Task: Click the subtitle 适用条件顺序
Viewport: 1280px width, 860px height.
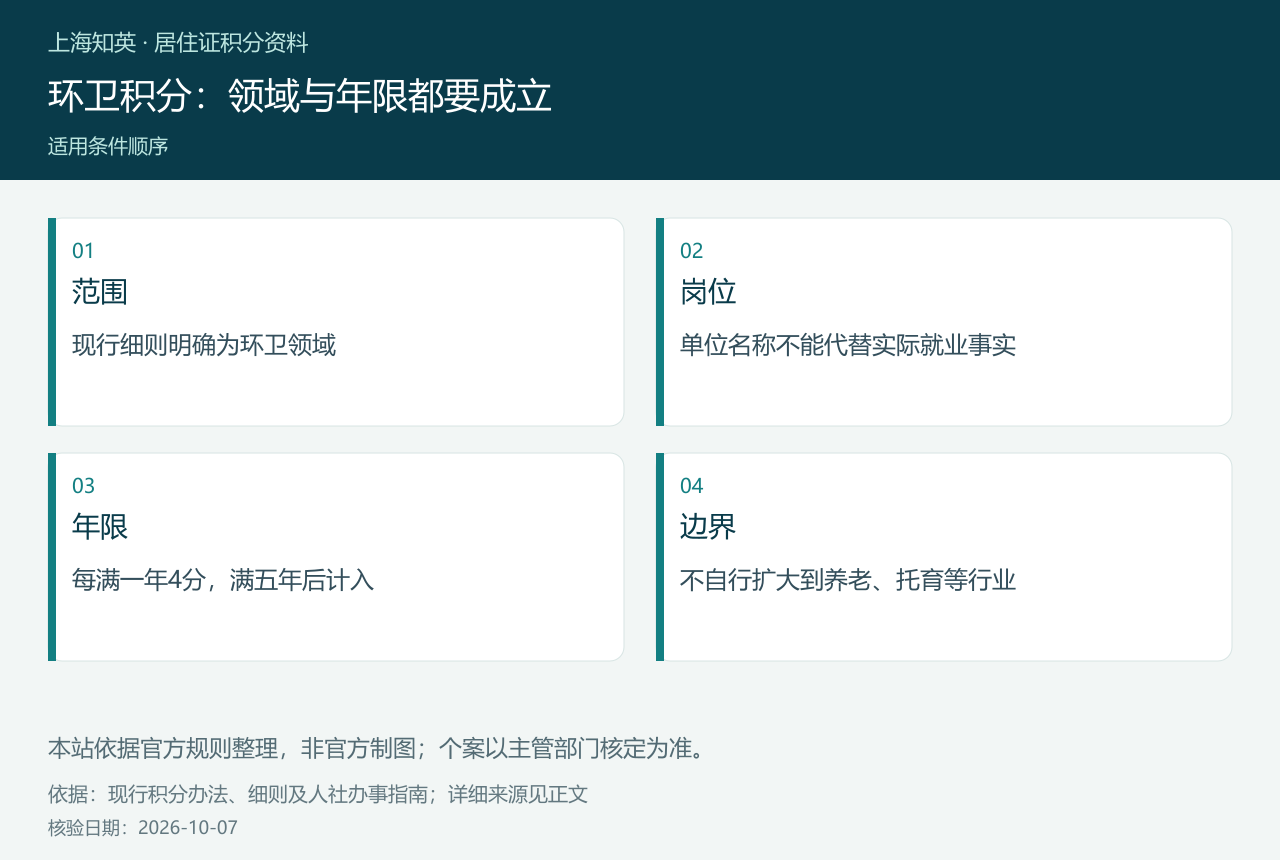Action: pos(108,146)
